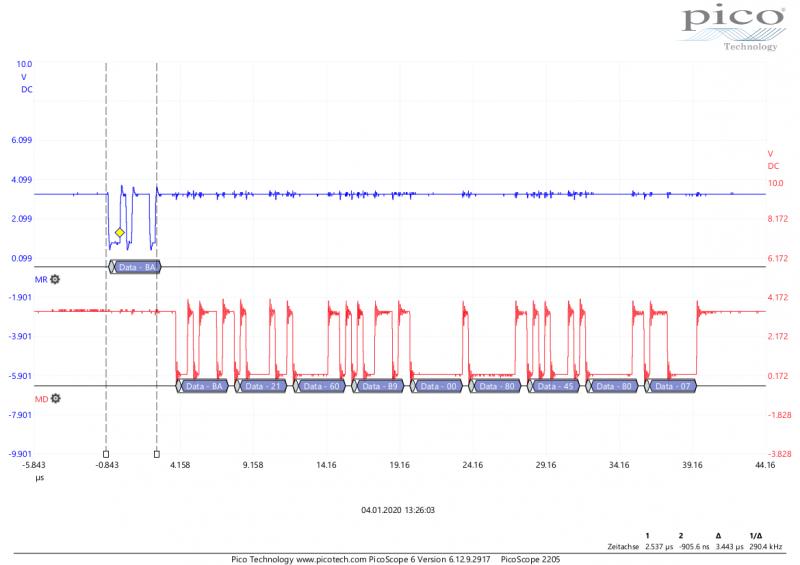800x565 pixels.
Task: Click the time axis value 24.16
Action: [472, 465]
